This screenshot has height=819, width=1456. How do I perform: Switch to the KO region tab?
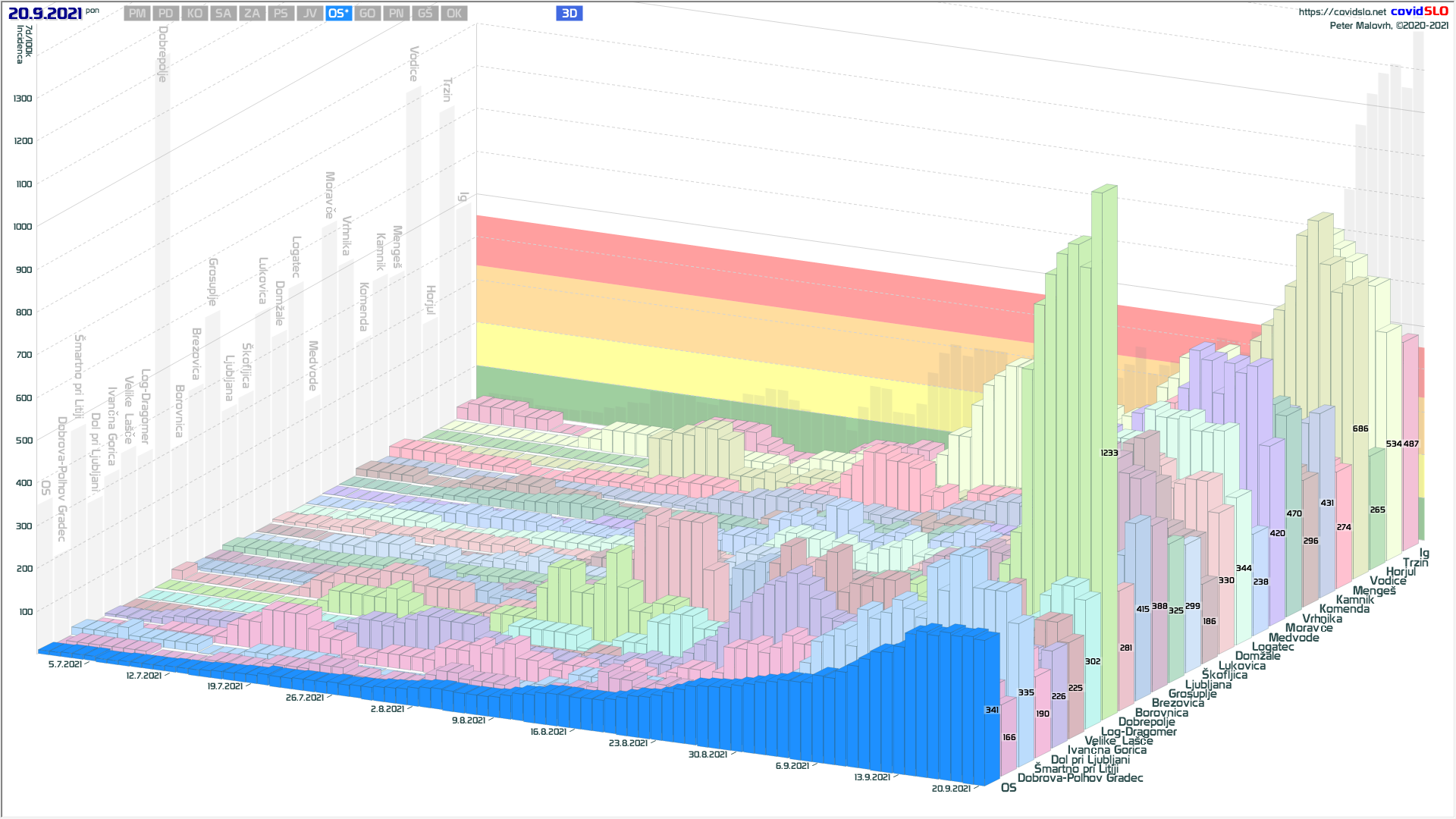coord(195,14)
